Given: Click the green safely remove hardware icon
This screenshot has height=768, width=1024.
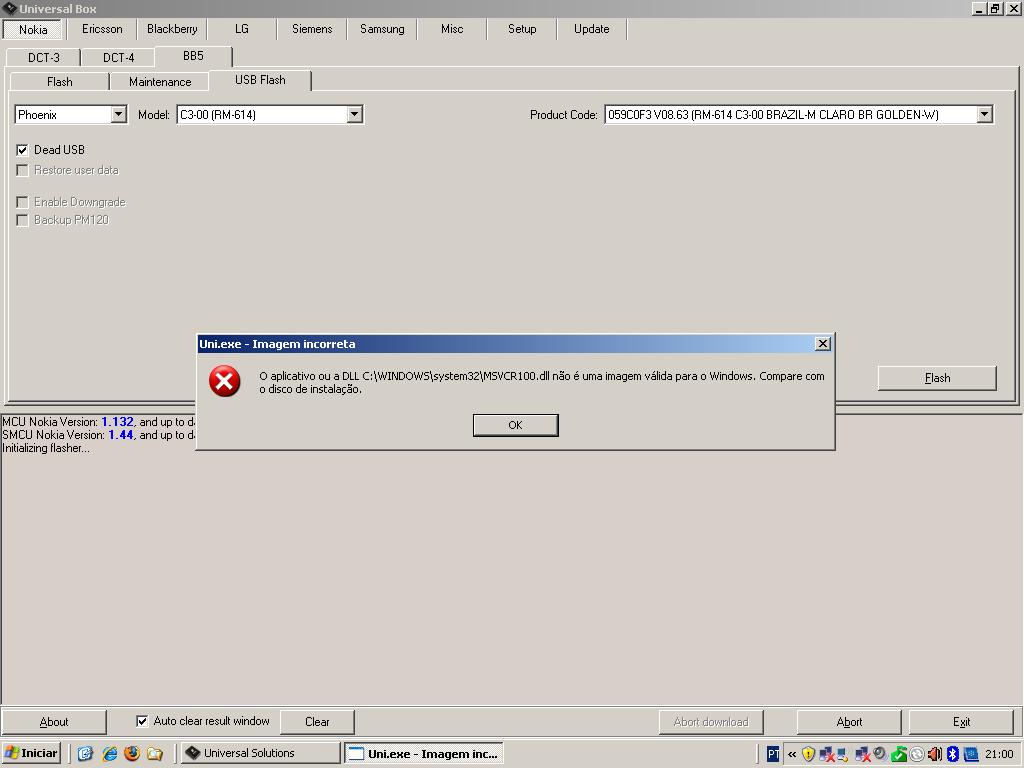Looking at the screenshot, I should pos(898,754).
